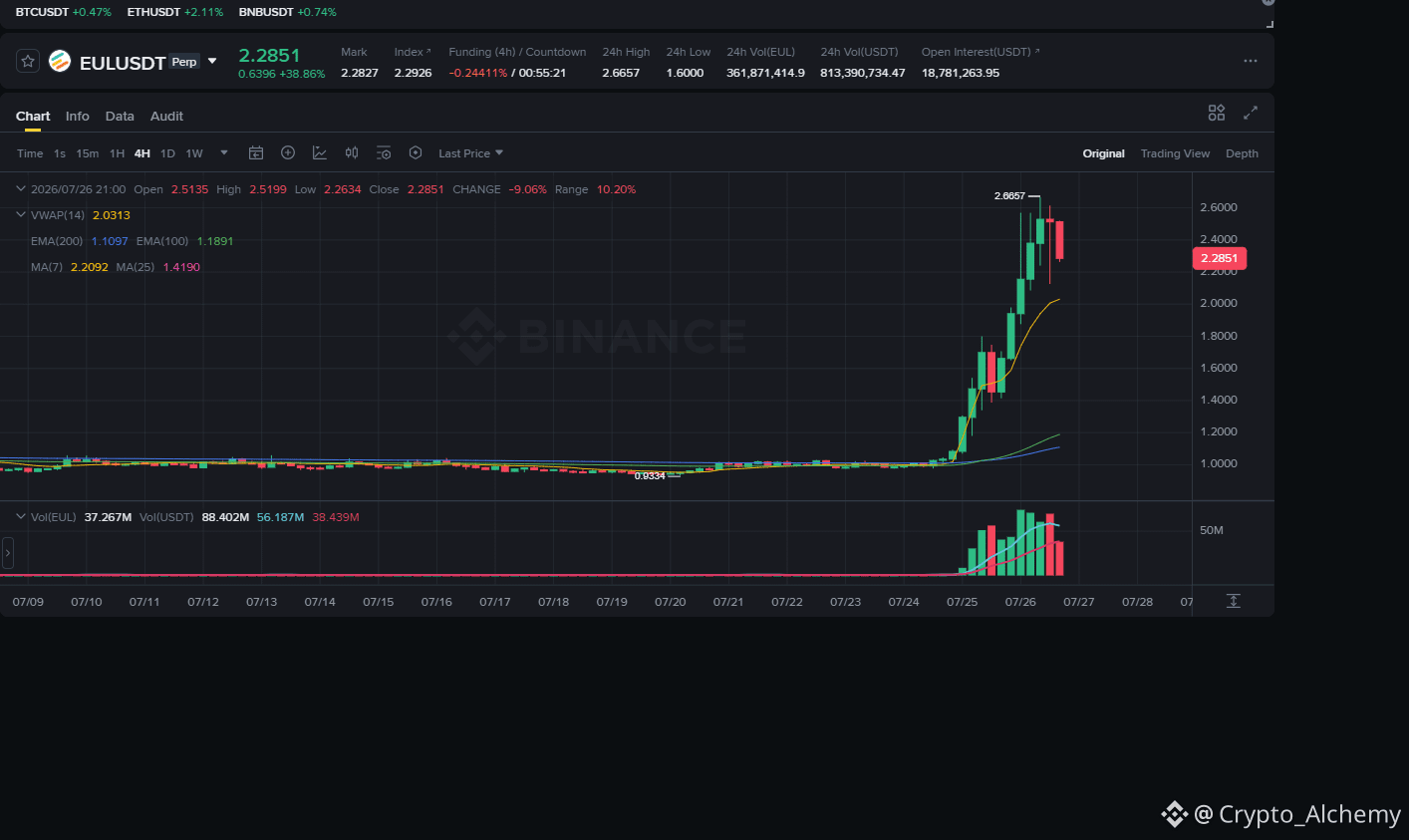Screen dimensions: 1409x840
Task: Click the hexagon chart settings icon
Action: point(416,152)
